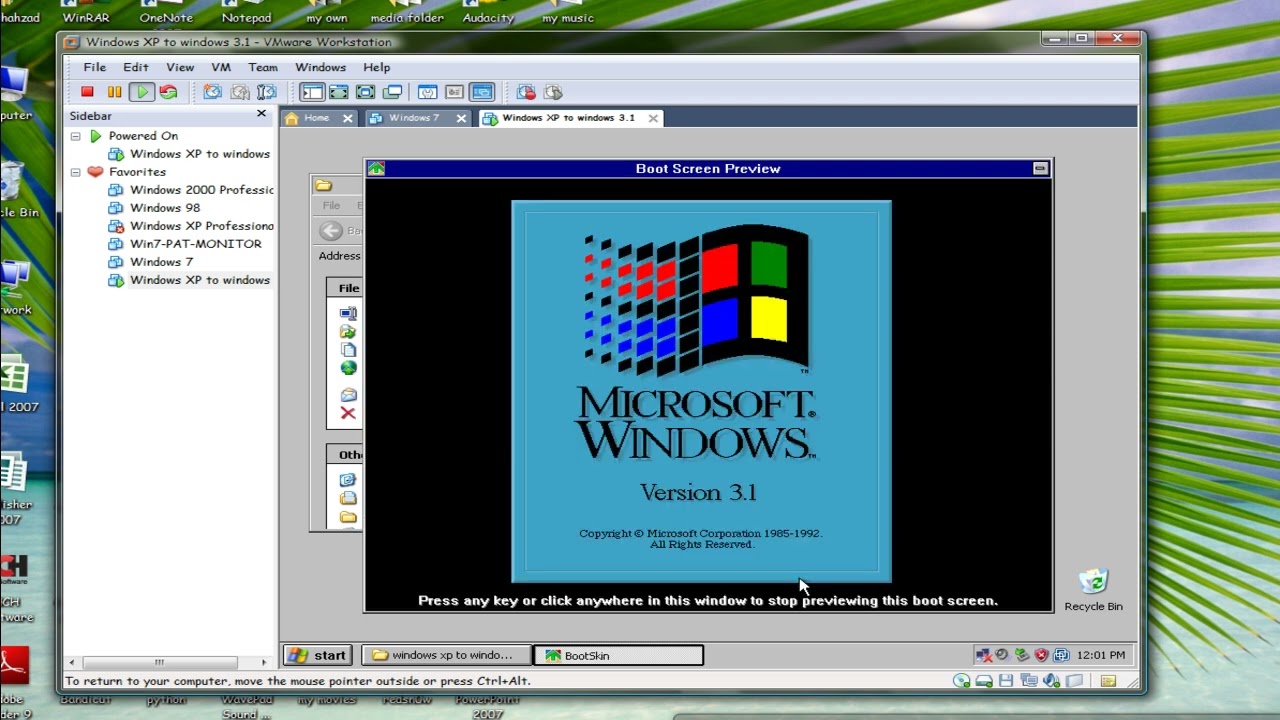Close the Sidebar panel
The image size is (1280, 720).
point(262,114)
